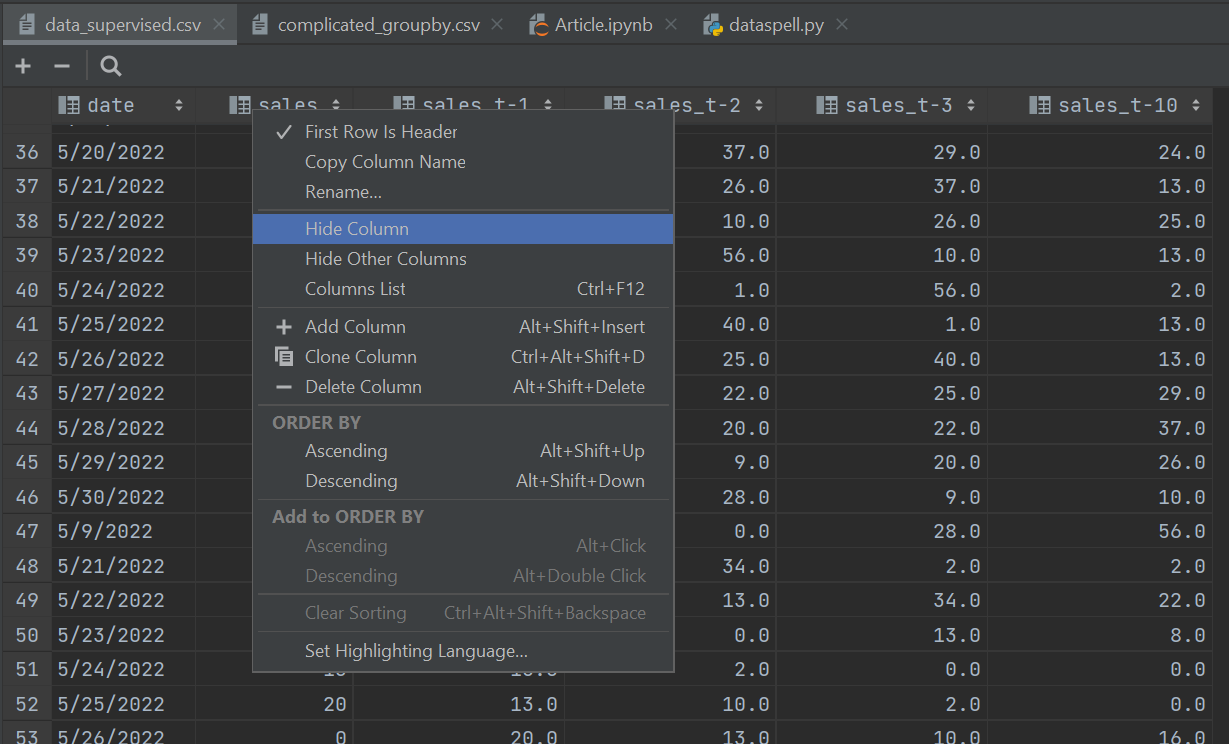Click sort arrows on sales_t-2 column
Image resolution: width=1229 pixels, height=744 pixels.
[x=759, y=105]
